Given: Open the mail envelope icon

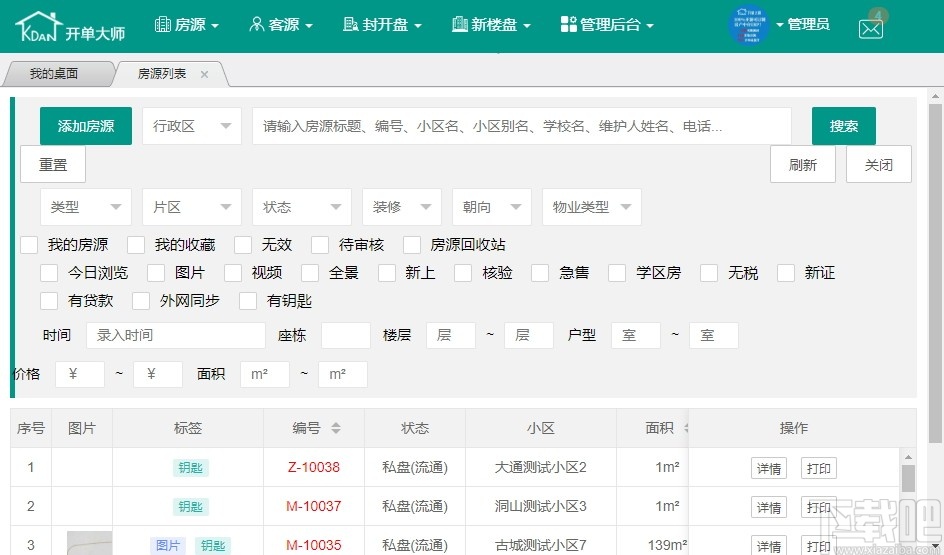Looking at the screenshot, I should point(871,28).
